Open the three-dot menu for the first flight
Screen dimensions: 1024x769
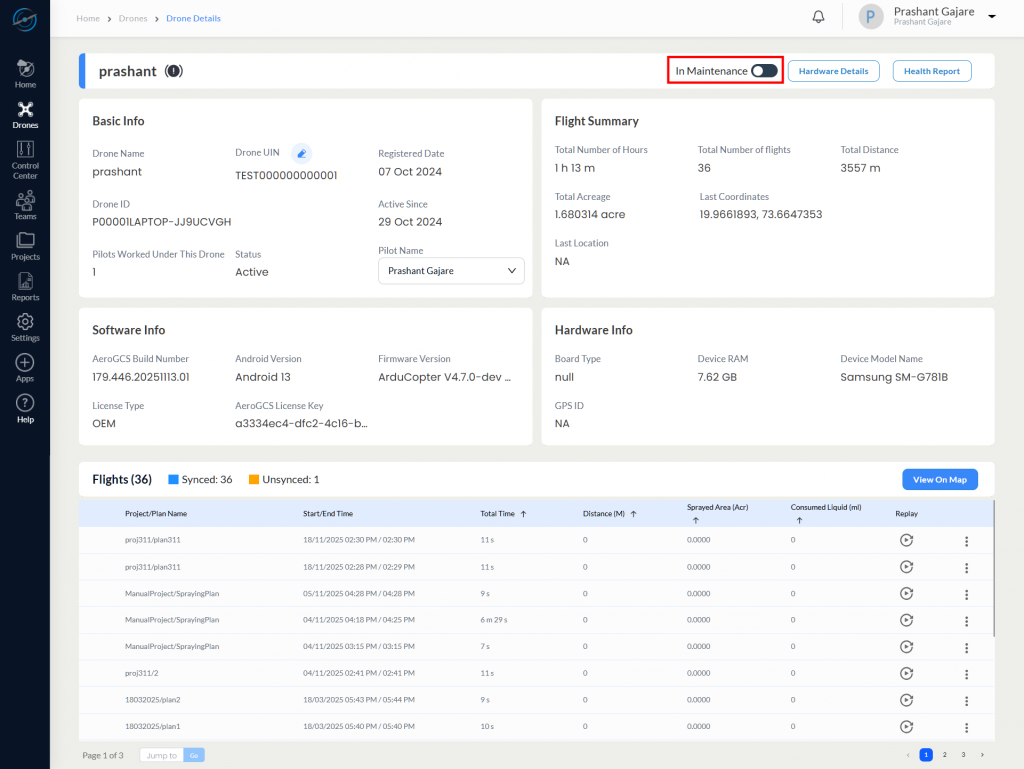(966, 540)
